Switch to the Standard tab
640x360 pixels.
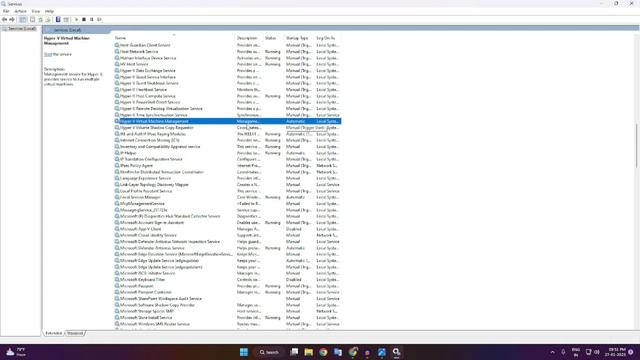click(75, 333)
